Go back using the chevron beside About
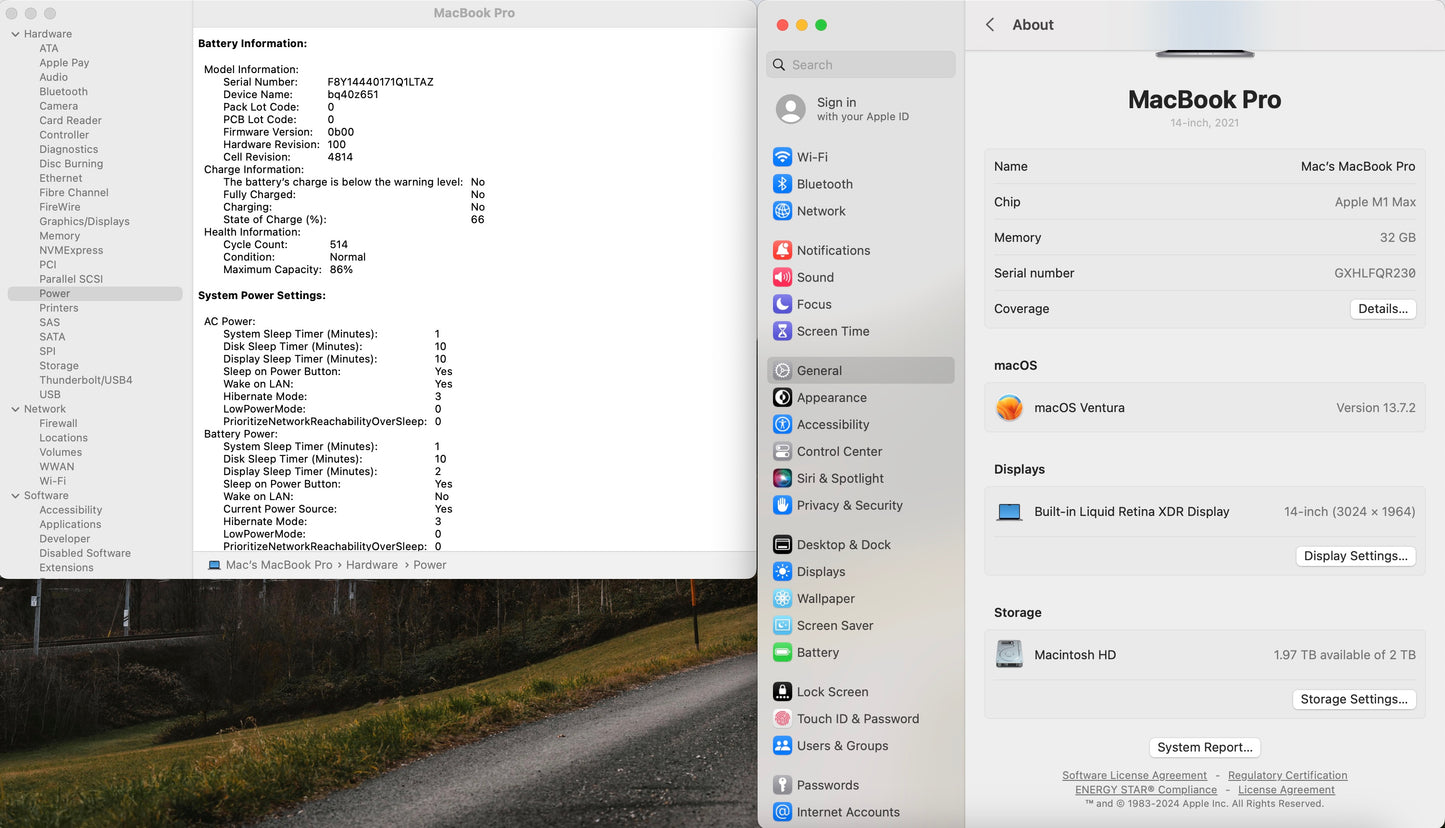The width and height of the screenshot is (1445, 828). tap(990, 25)
